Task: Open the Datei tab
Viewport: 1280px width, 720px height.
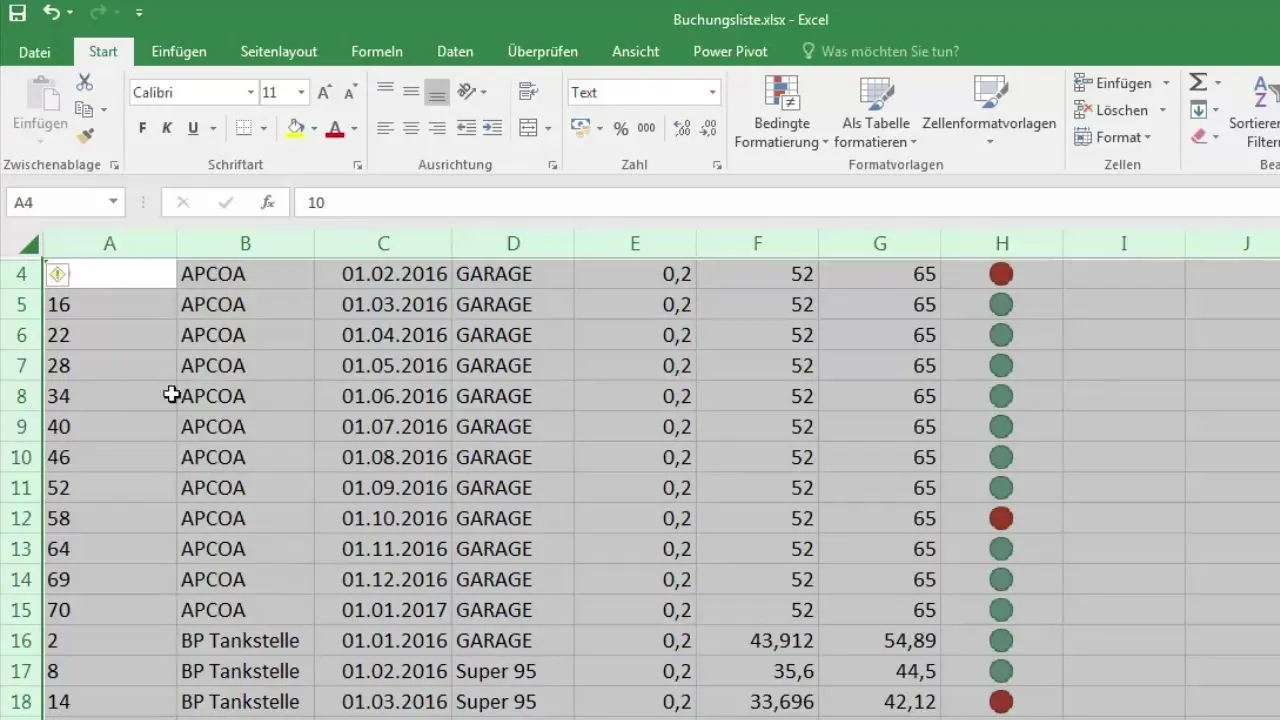Action: point(34,52)
